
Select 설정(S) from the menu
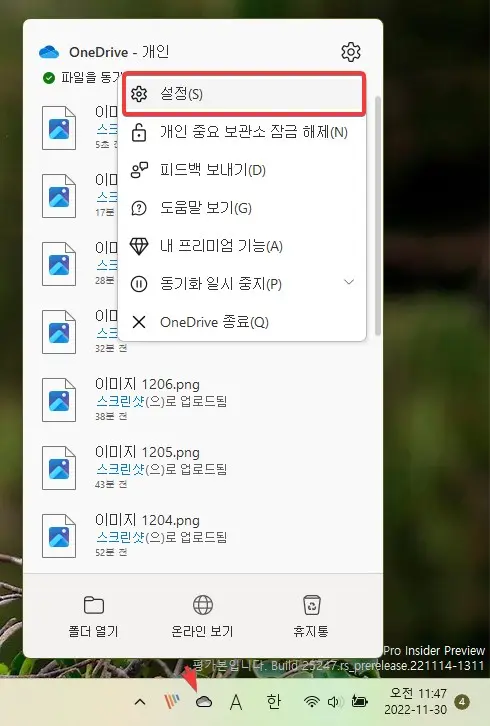tap(244, 94)
